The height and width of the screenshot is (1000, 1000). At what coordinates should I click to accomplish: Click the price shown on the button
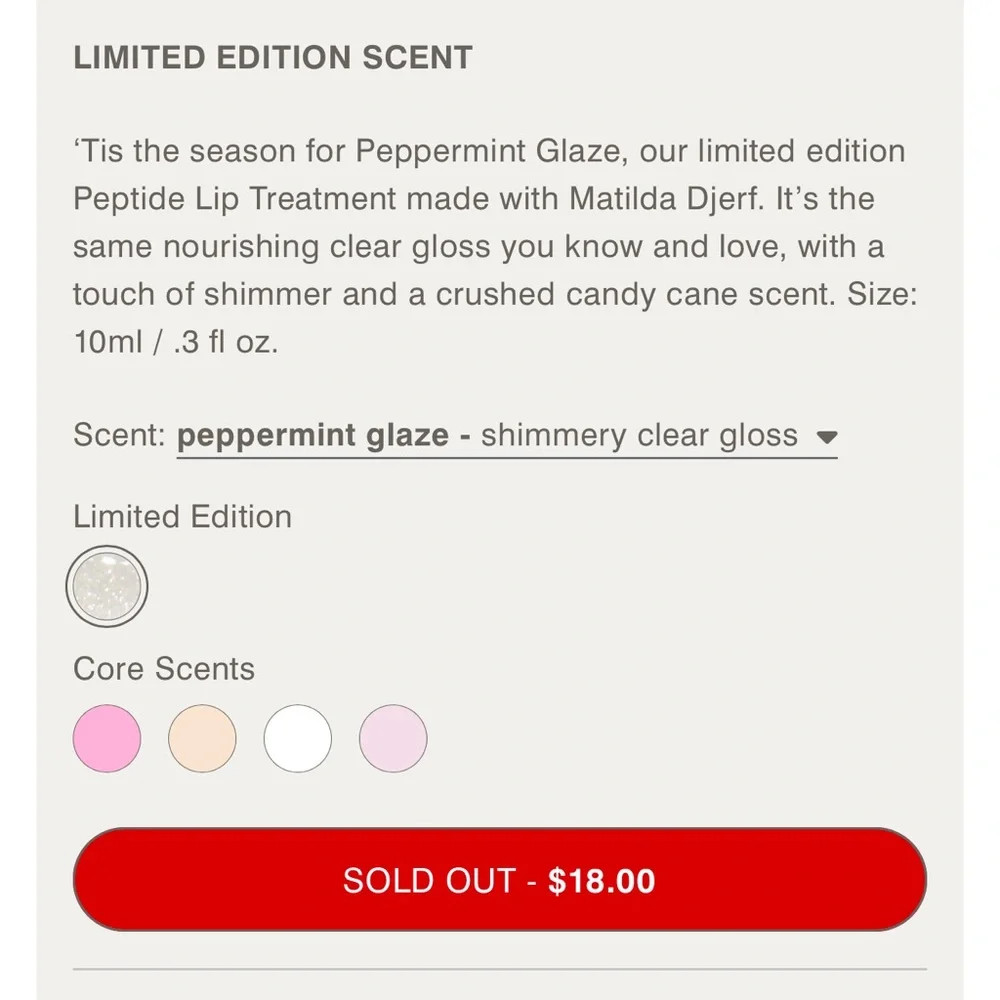tap(601, 880)
